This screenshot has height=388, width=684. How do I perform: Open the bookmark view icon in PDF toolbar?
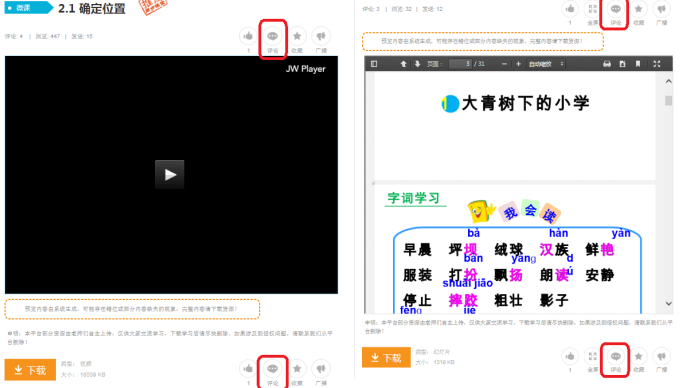(638, 64)
